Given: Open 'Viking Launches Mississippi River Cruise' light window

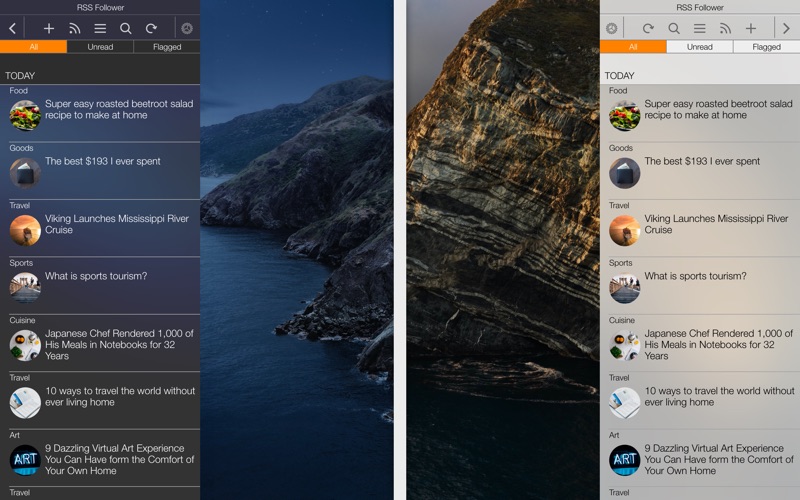Looking at the screenshot, I should 716,224.
